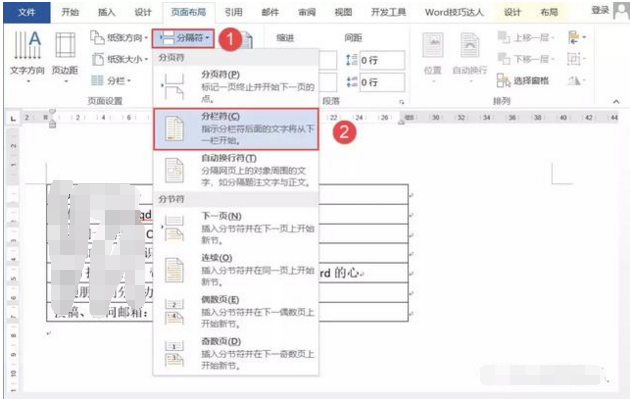Click the spacing before field showing 0 行

382,60
